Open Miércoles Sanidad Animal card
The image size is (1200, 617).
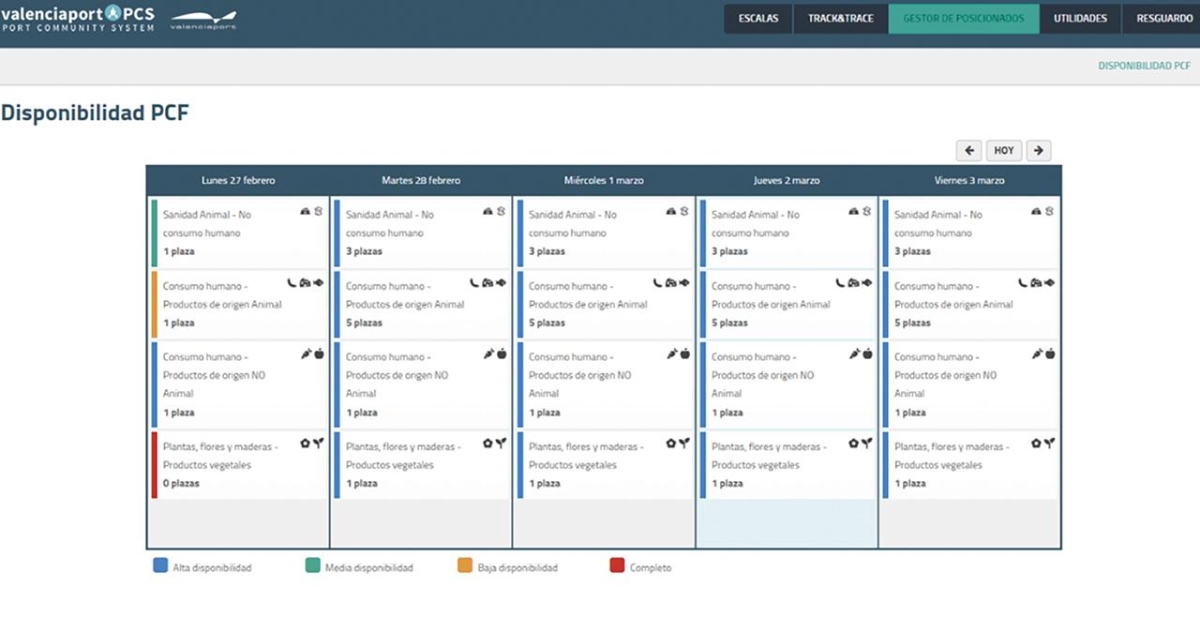[x=606, y=233]
